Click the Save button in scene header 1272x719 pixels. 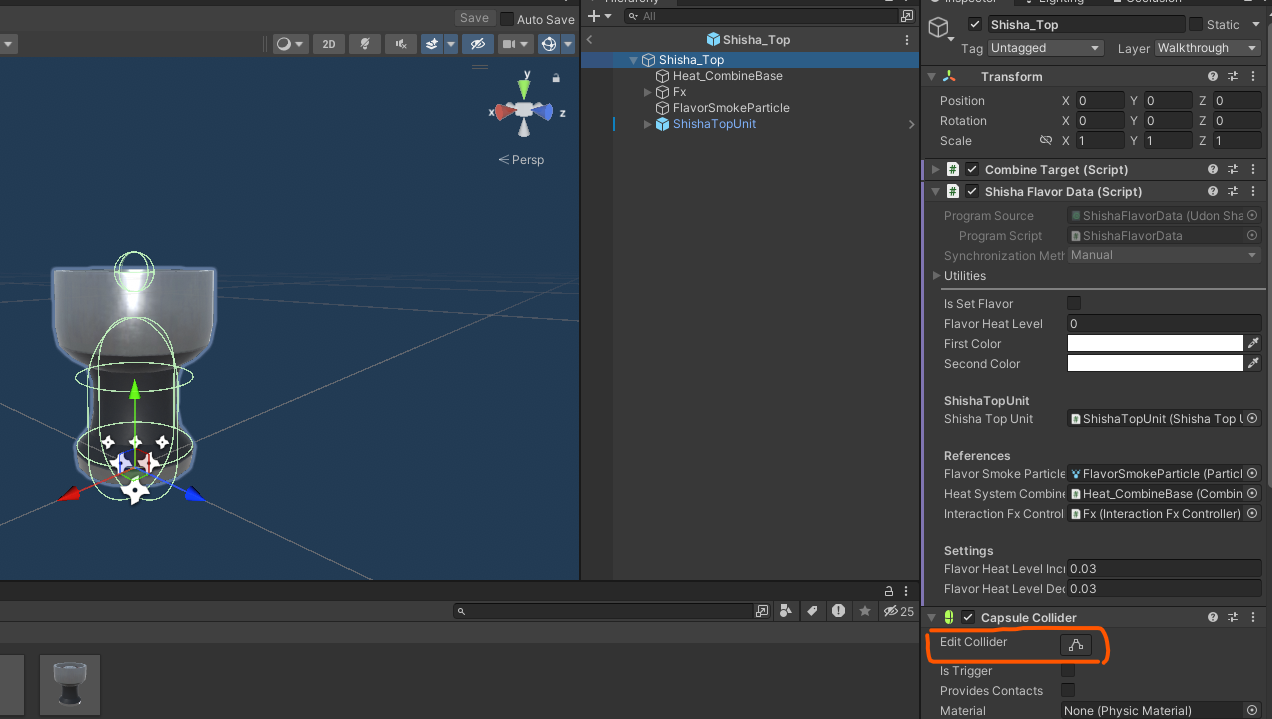474,18
